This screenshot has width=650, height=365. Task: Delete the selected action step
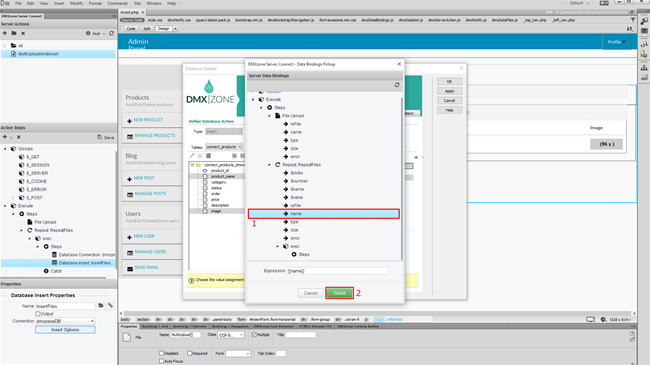tap(19, 137)
